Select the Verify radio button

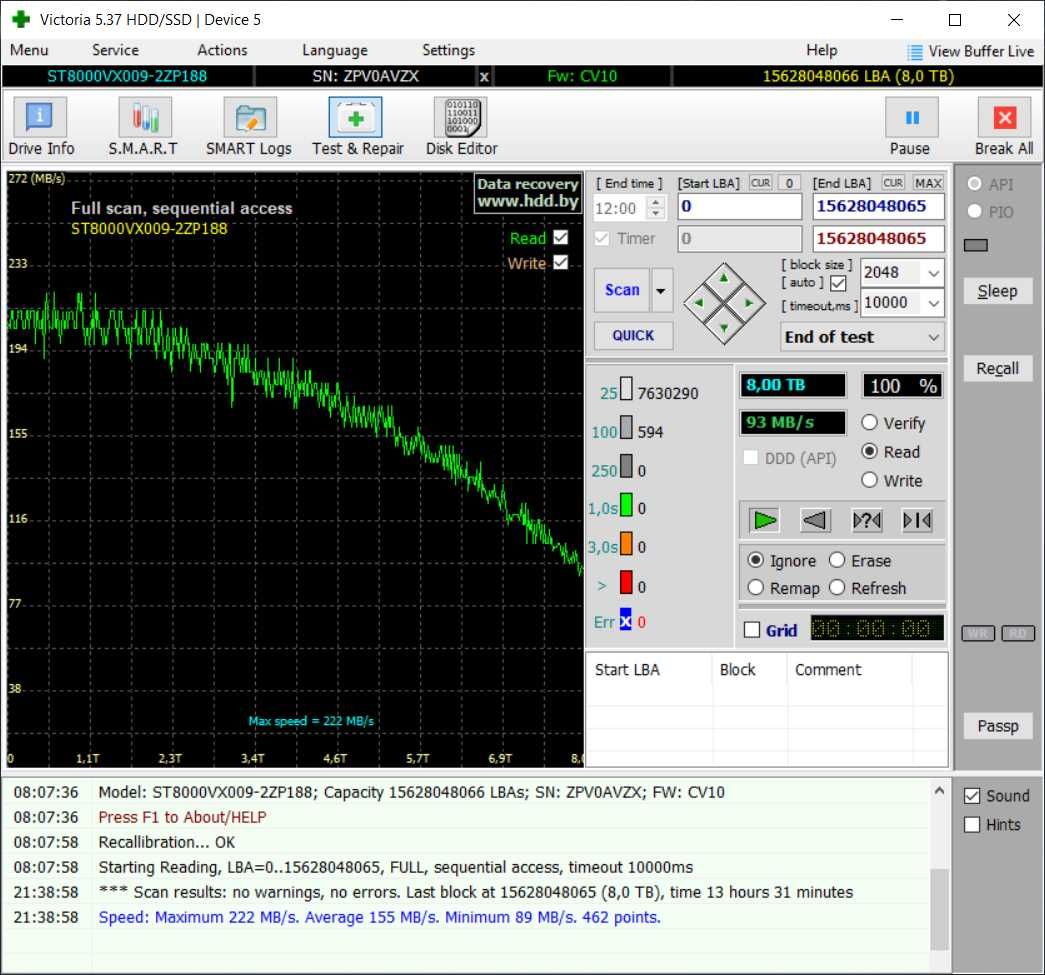point(869,423)
